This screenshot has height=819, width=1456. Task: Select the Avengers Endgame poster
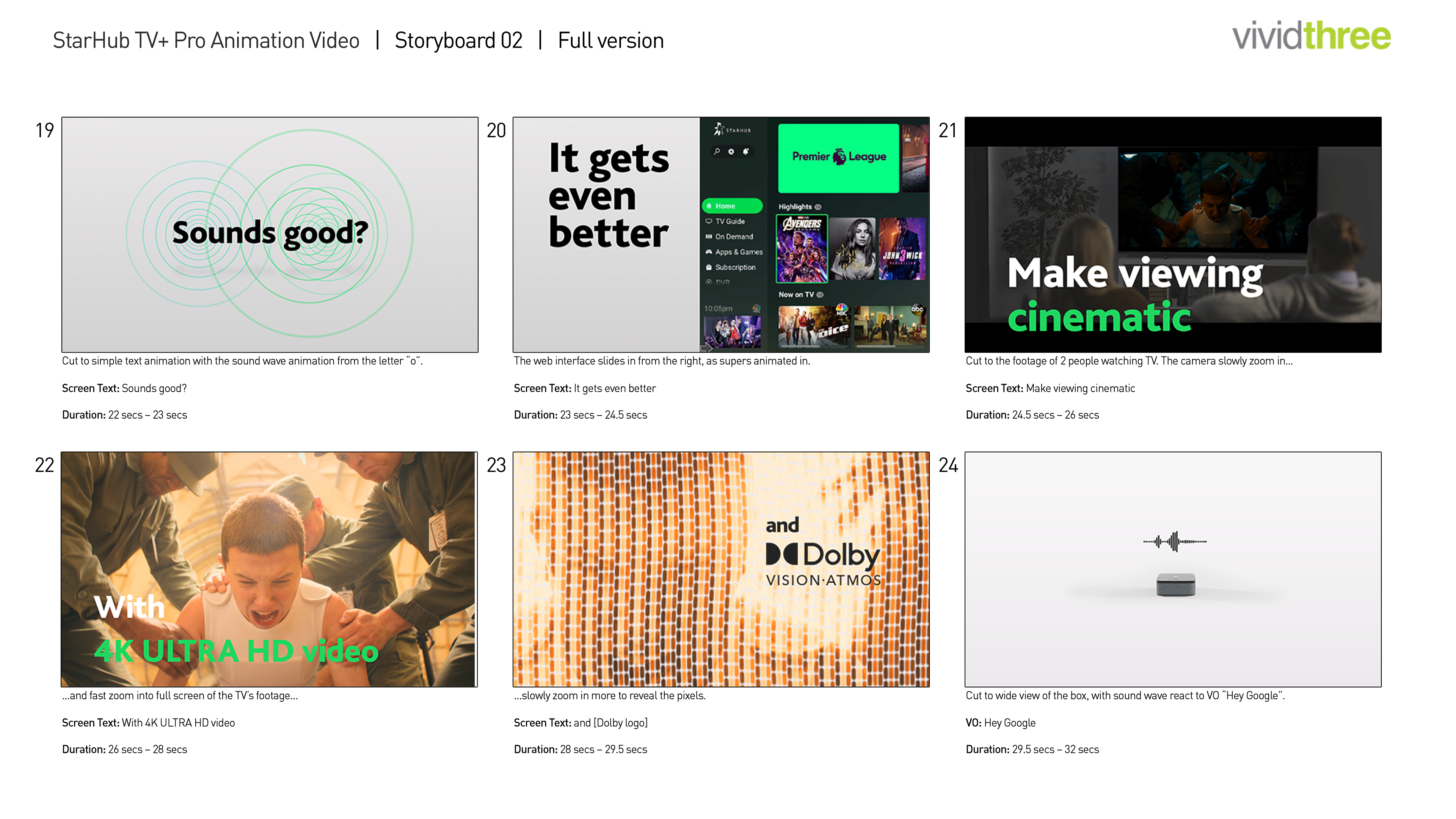(x=802, y=249)
